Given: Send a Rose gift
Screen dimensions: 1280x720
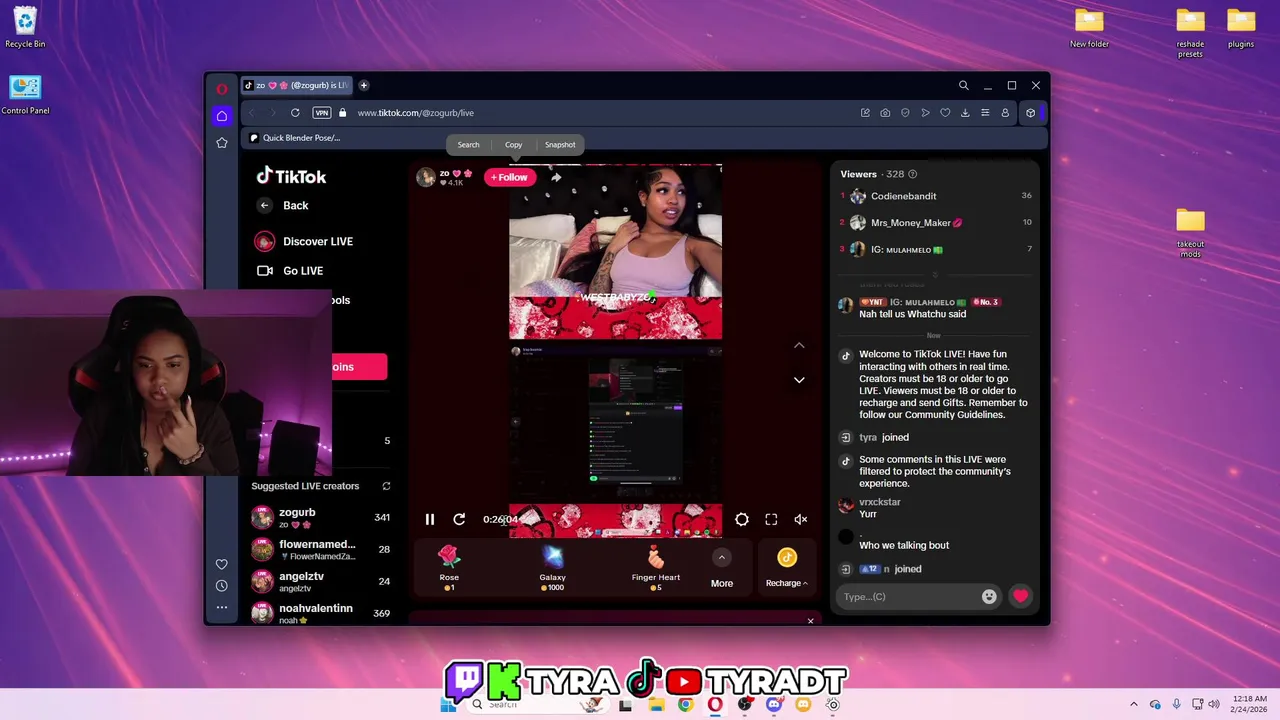Looking at the screenshot, I should click(x=449, y=568).
